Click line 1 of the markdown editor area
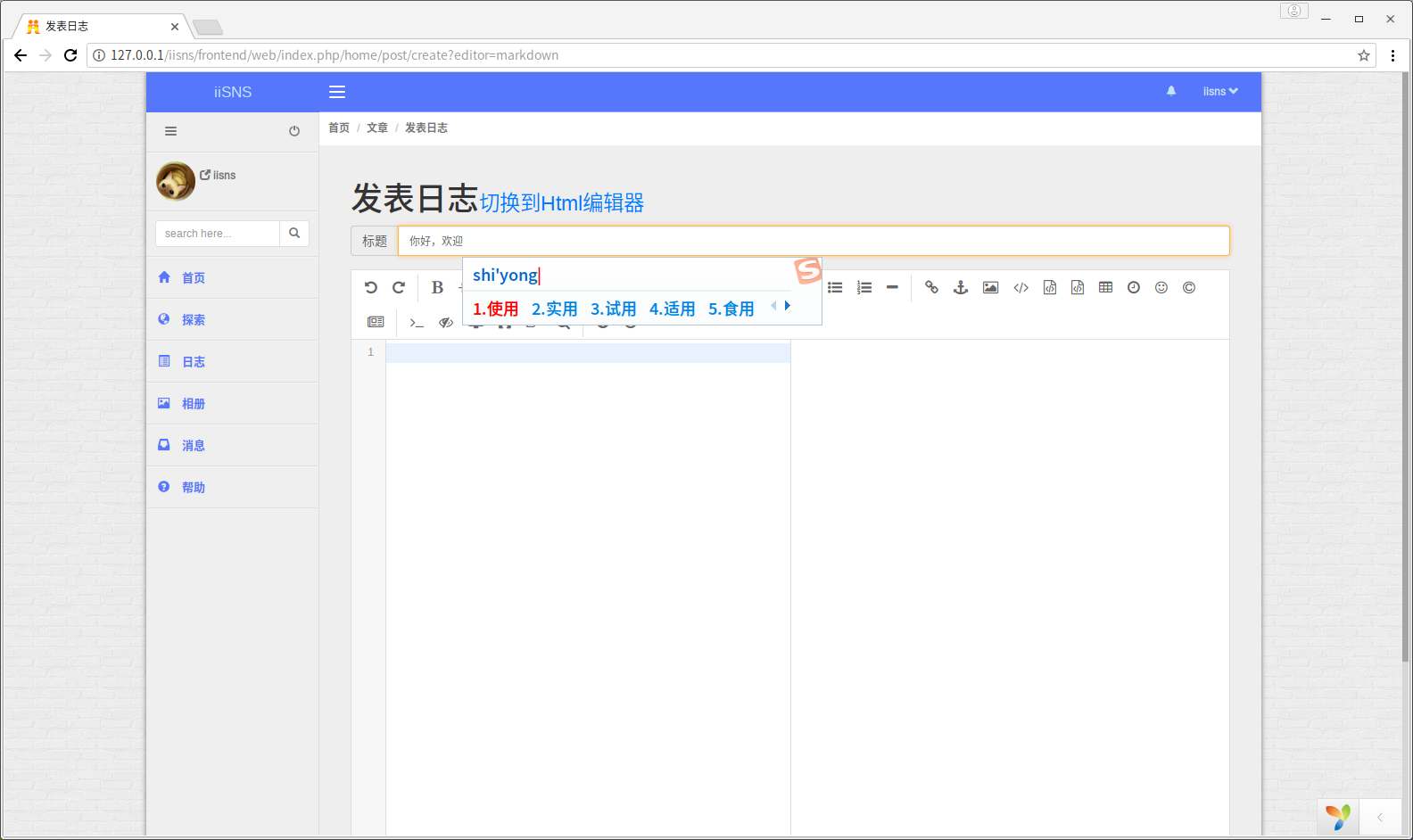 [x=588, y=352]
